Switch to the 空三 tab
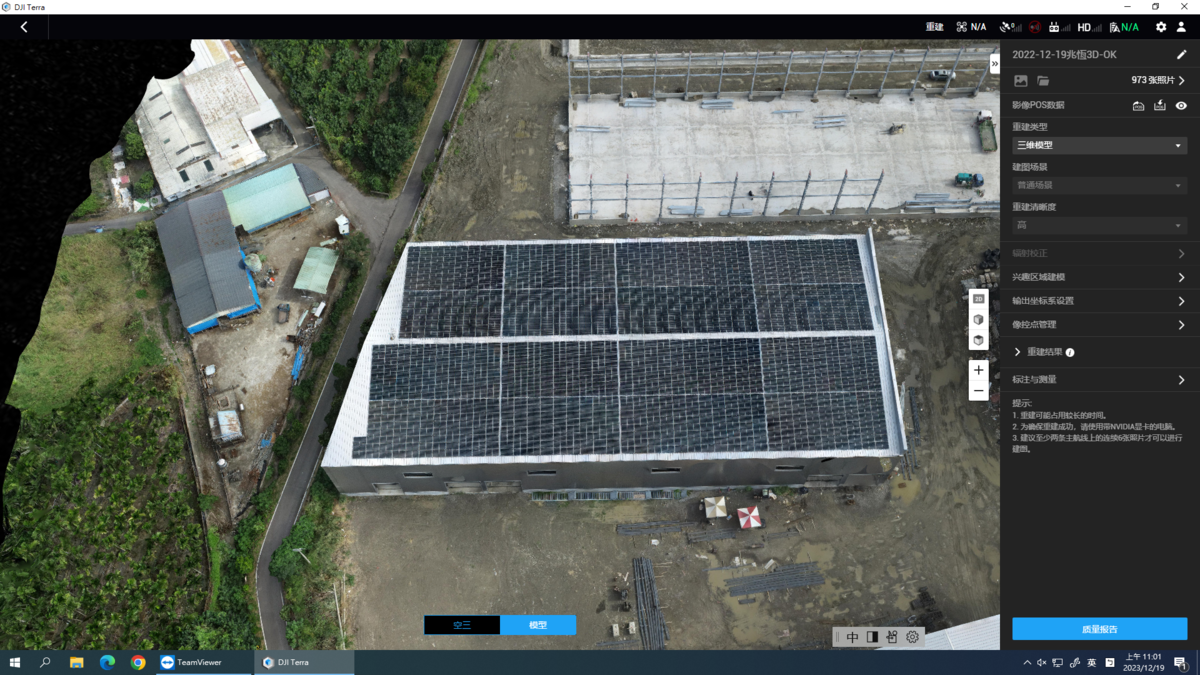Viewport: 1200px width, 675px height. tap(462, 625)
